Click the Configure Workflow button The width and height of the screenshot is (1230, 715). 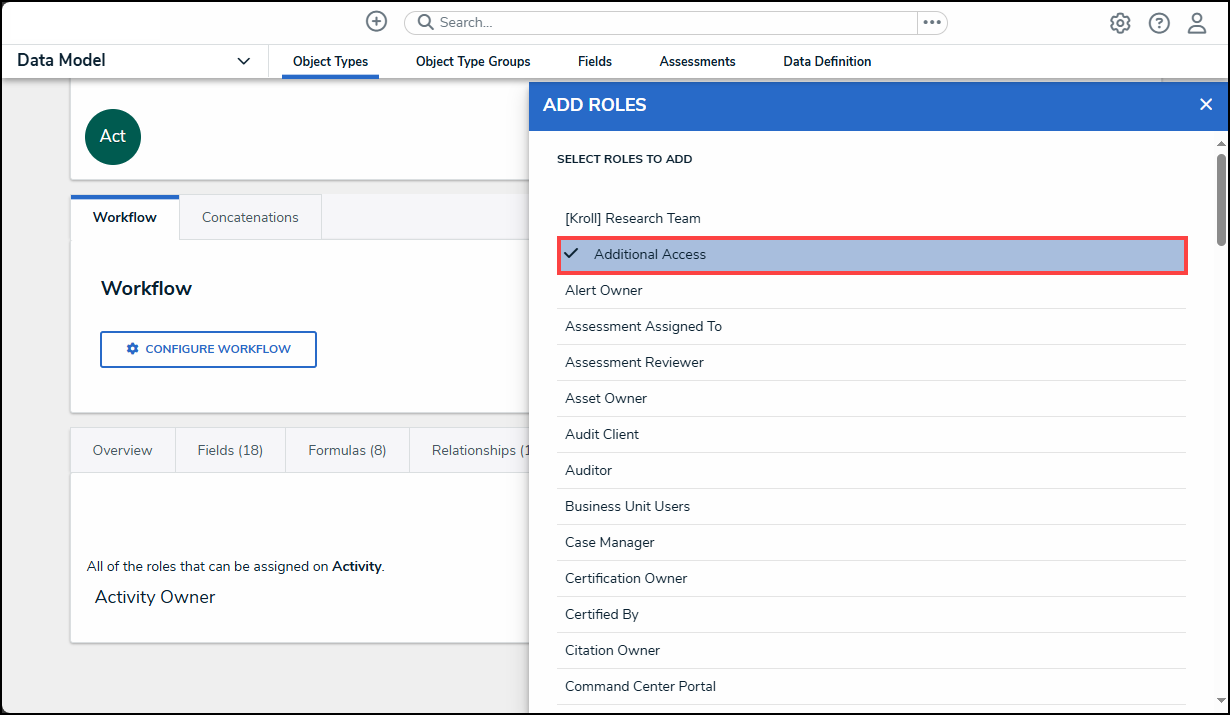pos(208,350)
